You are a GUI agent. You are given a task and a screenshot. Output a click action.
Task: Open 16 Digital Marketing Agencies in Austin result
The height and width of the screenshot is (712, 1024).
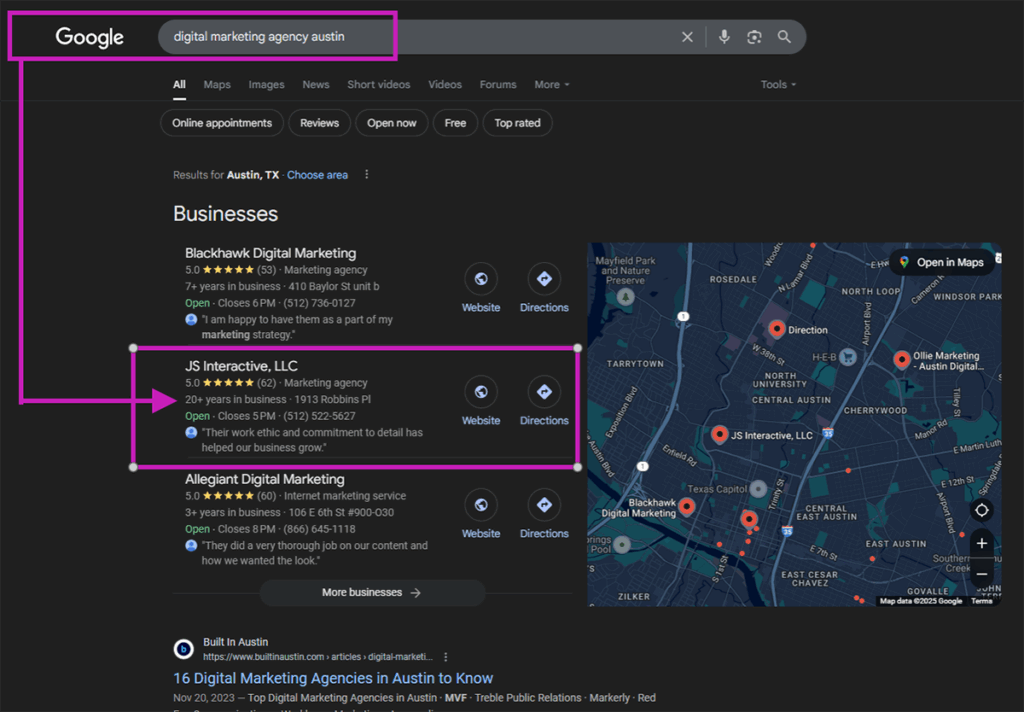(333, 678)
